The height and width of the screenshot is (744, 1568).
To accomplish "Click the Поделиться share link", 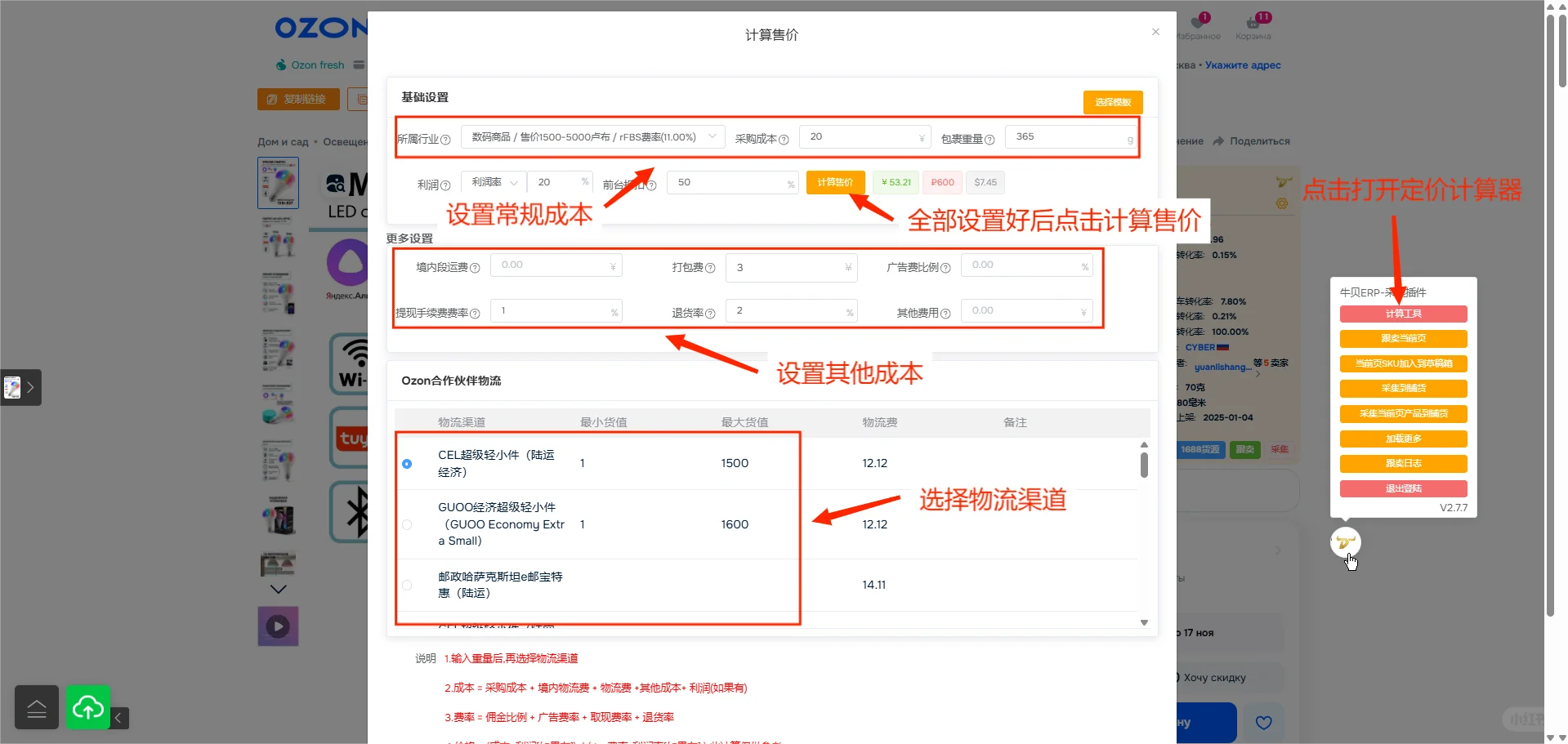I will pos(1252,141).
